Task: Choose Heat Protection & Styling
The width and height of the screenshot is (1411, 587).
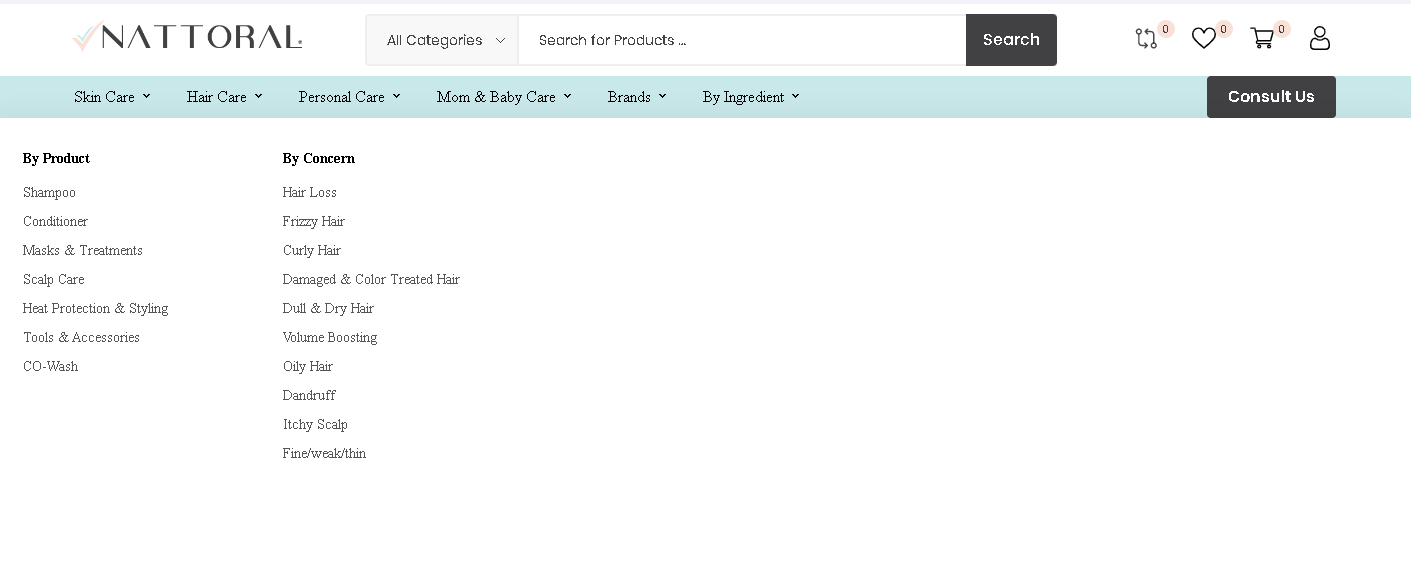Action: click(x=95, y=308)
